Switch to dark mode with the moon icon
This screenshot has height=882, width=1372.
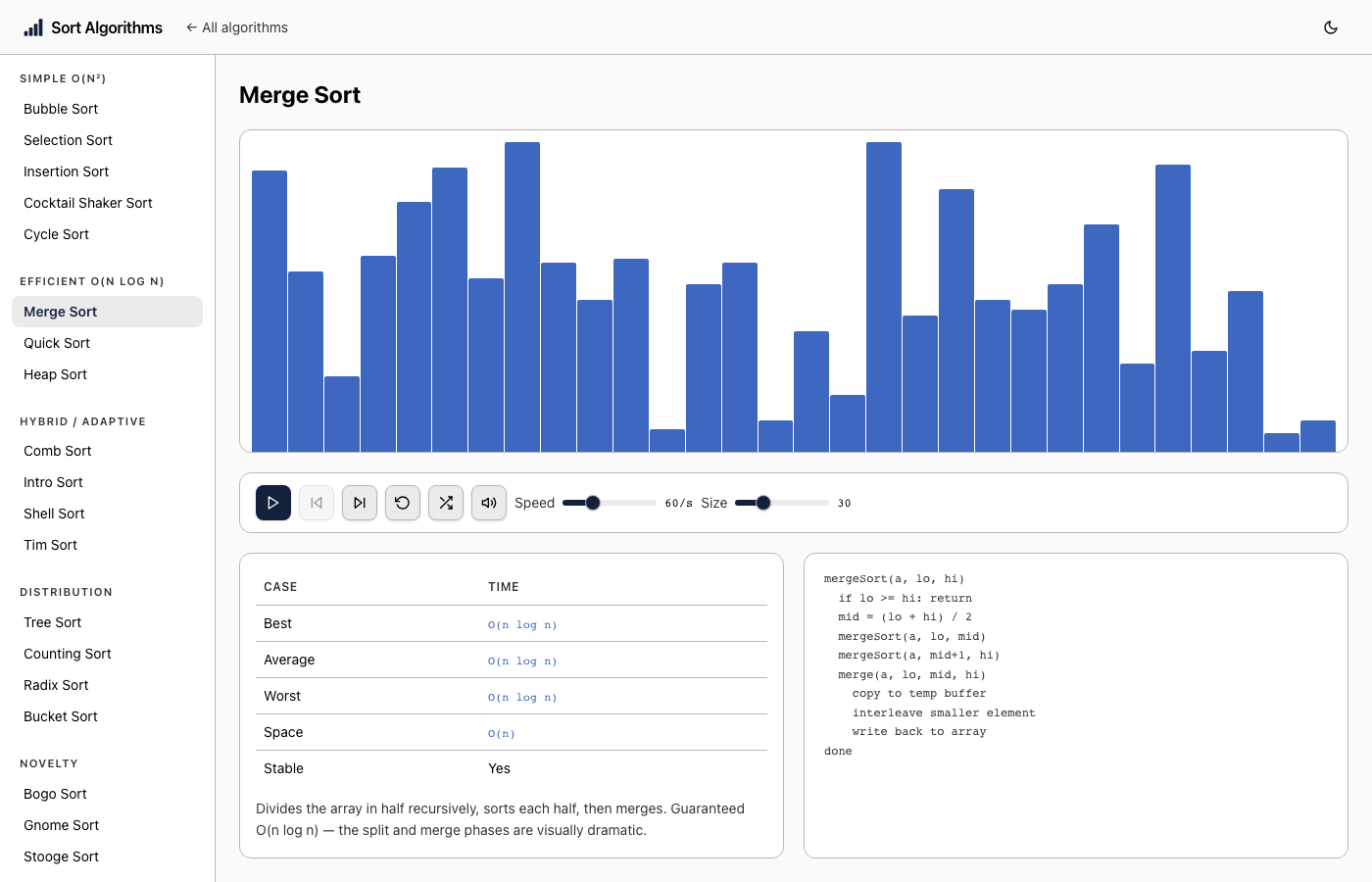coord(1331,27)
